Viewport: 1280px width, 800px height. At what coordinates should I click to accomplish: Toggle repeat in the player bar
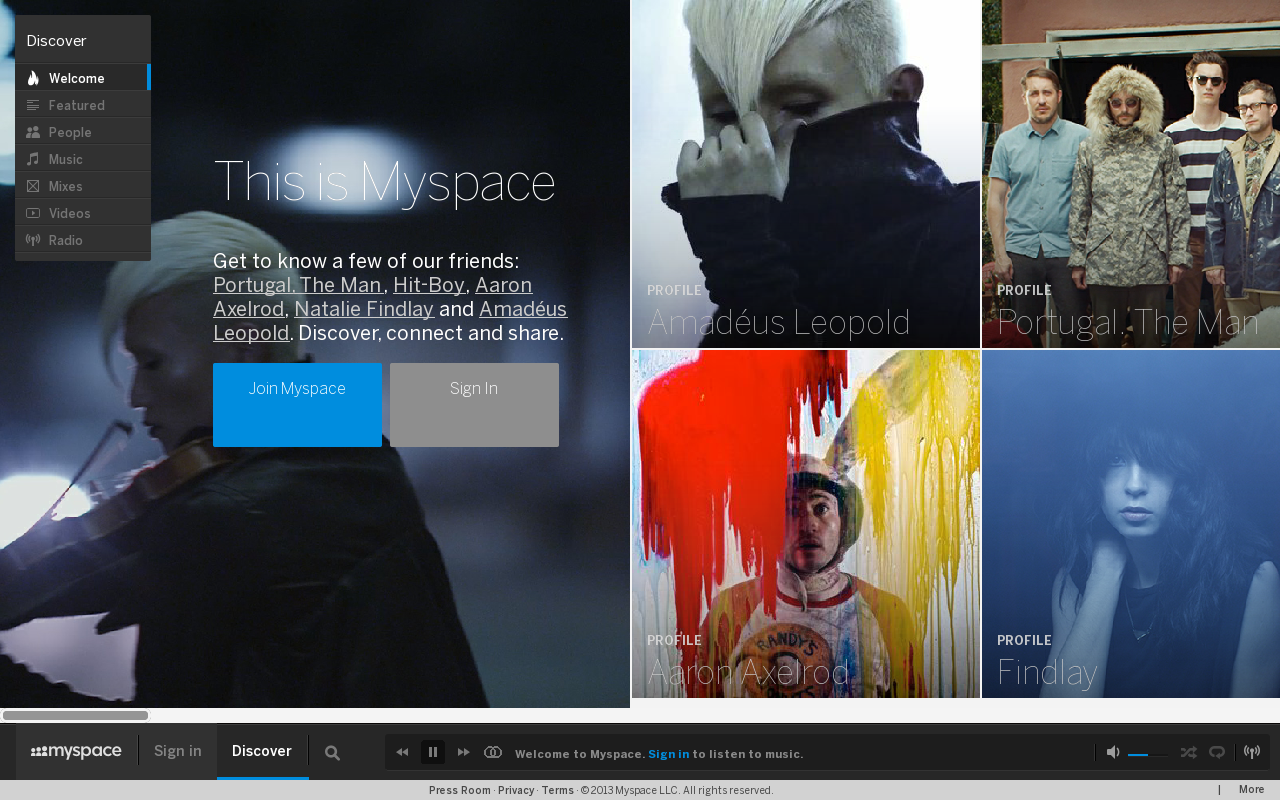1217,752
